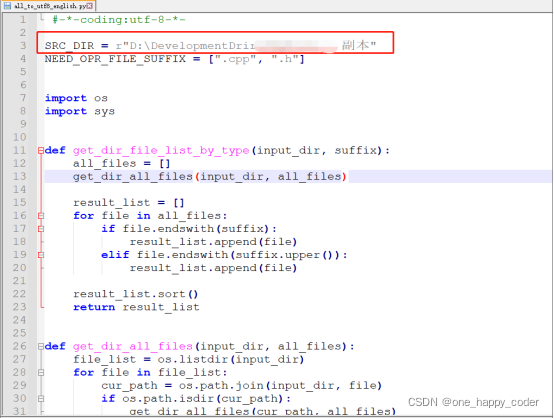Click the highlighted get_dir_all_files call on line 13
Viewport: 554px width, 418px height.
(210, 177)
